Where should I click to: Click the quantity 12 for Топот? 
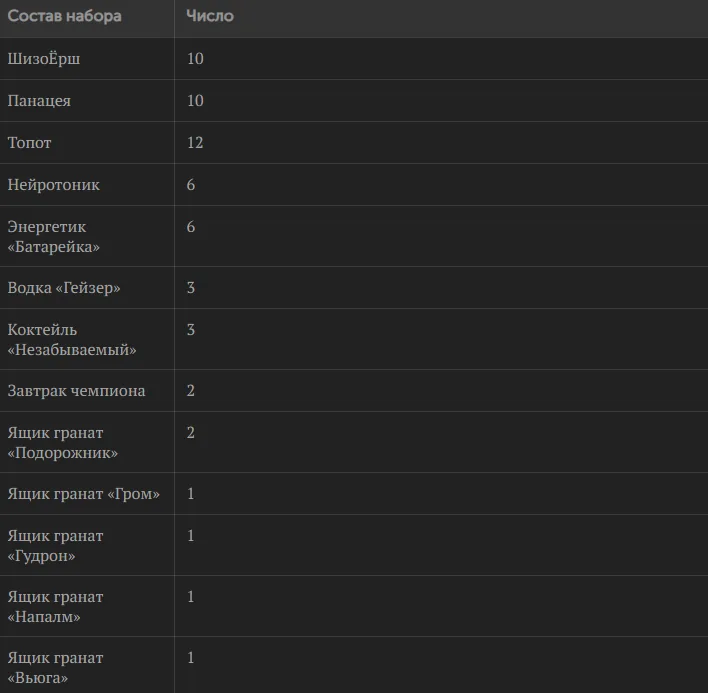tap(195, 143)
